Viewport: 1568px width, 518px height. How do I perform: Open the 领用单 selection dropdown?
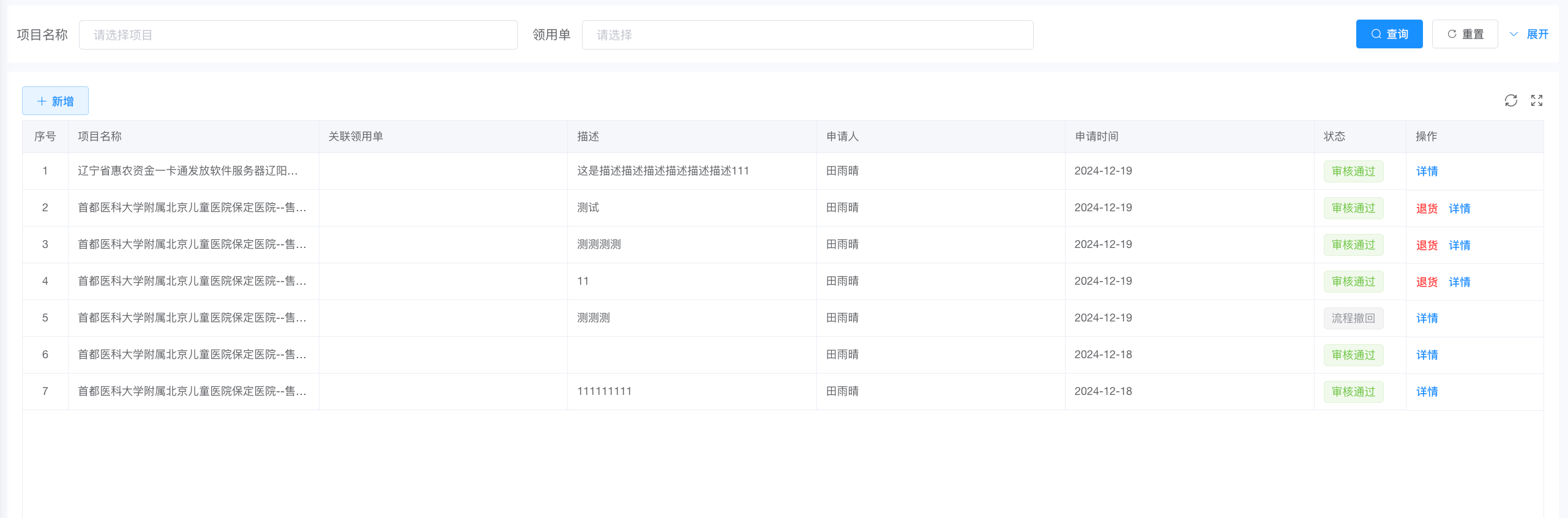807,35
